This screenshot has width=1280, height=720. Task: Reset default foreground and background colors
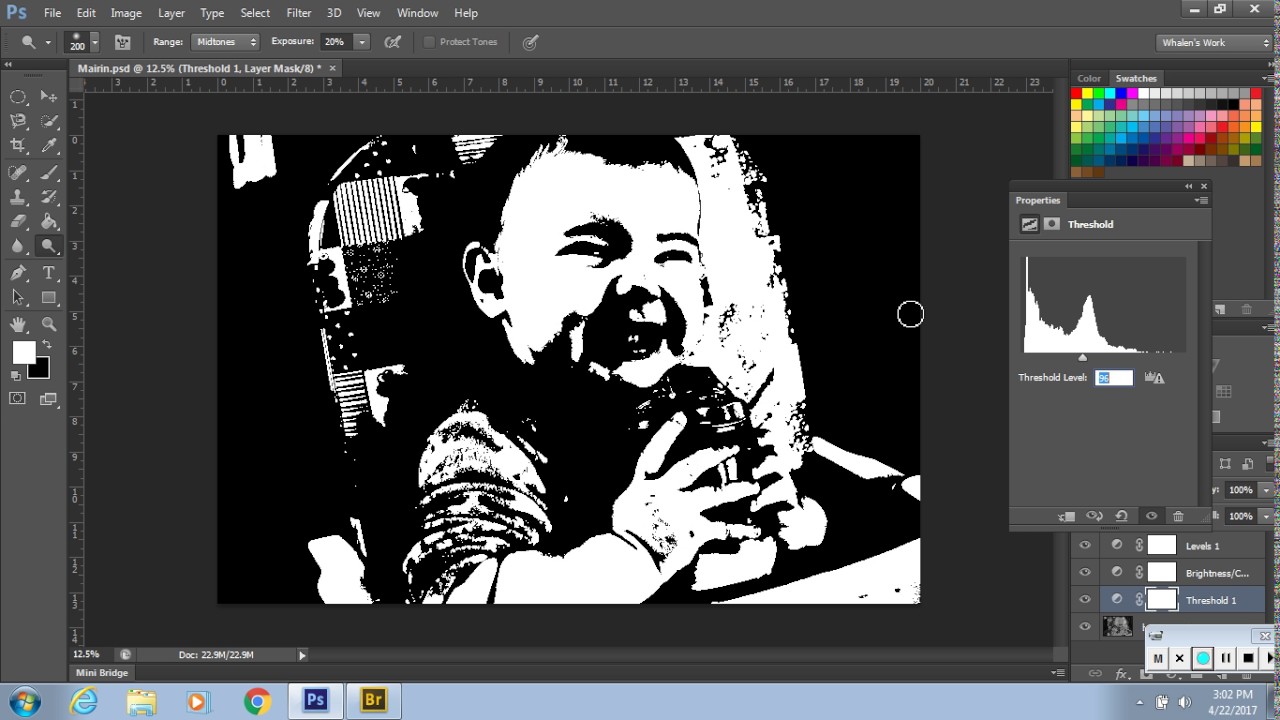coord(15,376)
